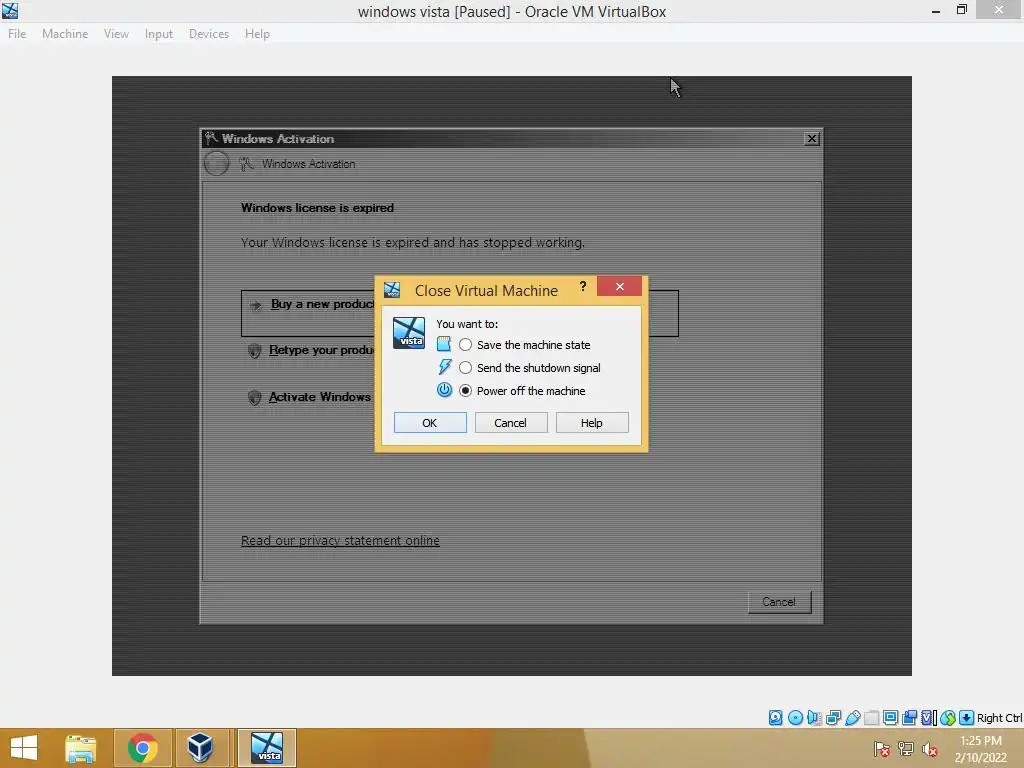This screenshot has width=1024, height=768.
Task: Click the audio status icon in VirtualBox
Action: click(814, 718)
